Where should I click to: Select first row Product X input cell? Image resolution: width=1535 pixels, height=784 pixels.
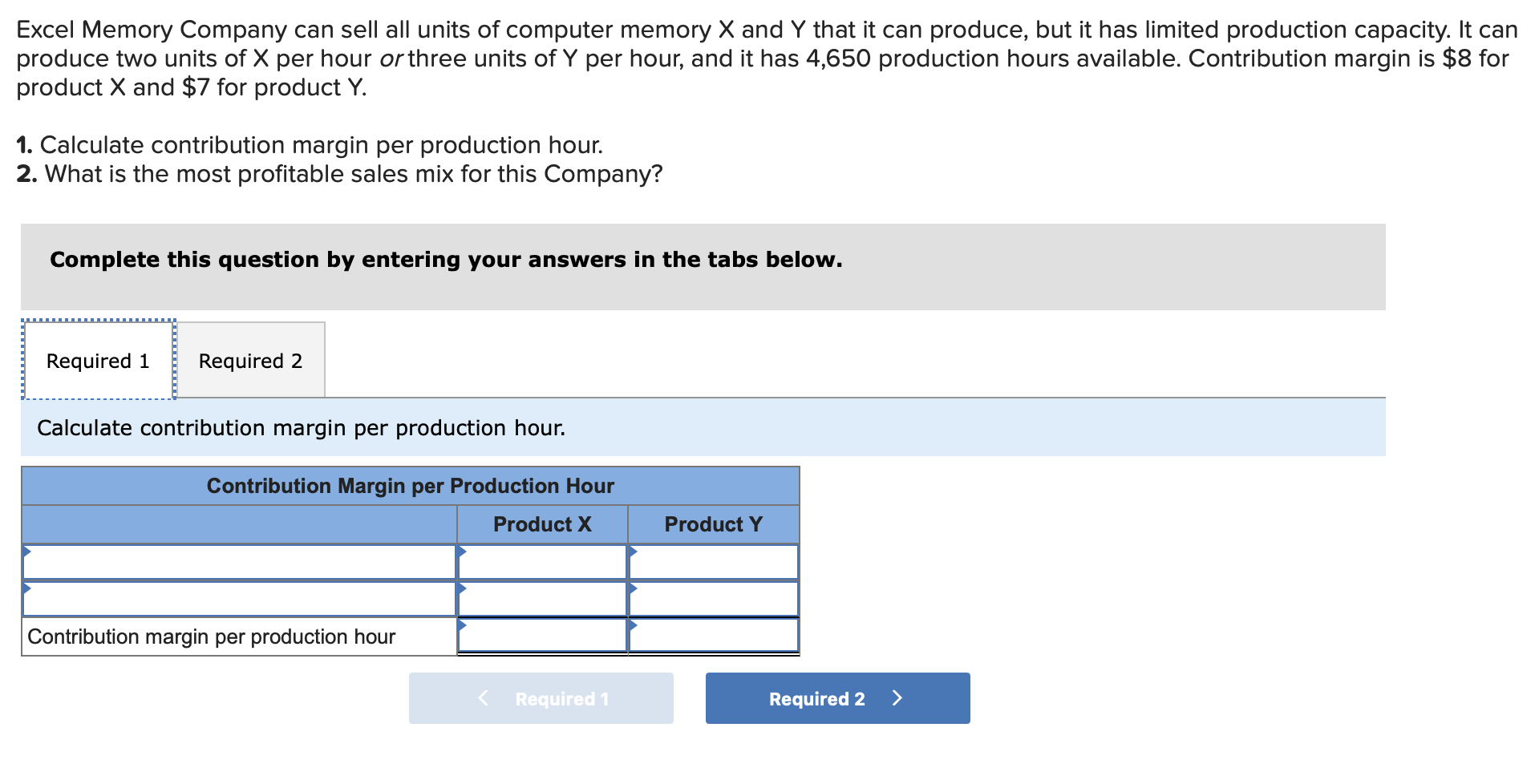[x=542, y=562]
